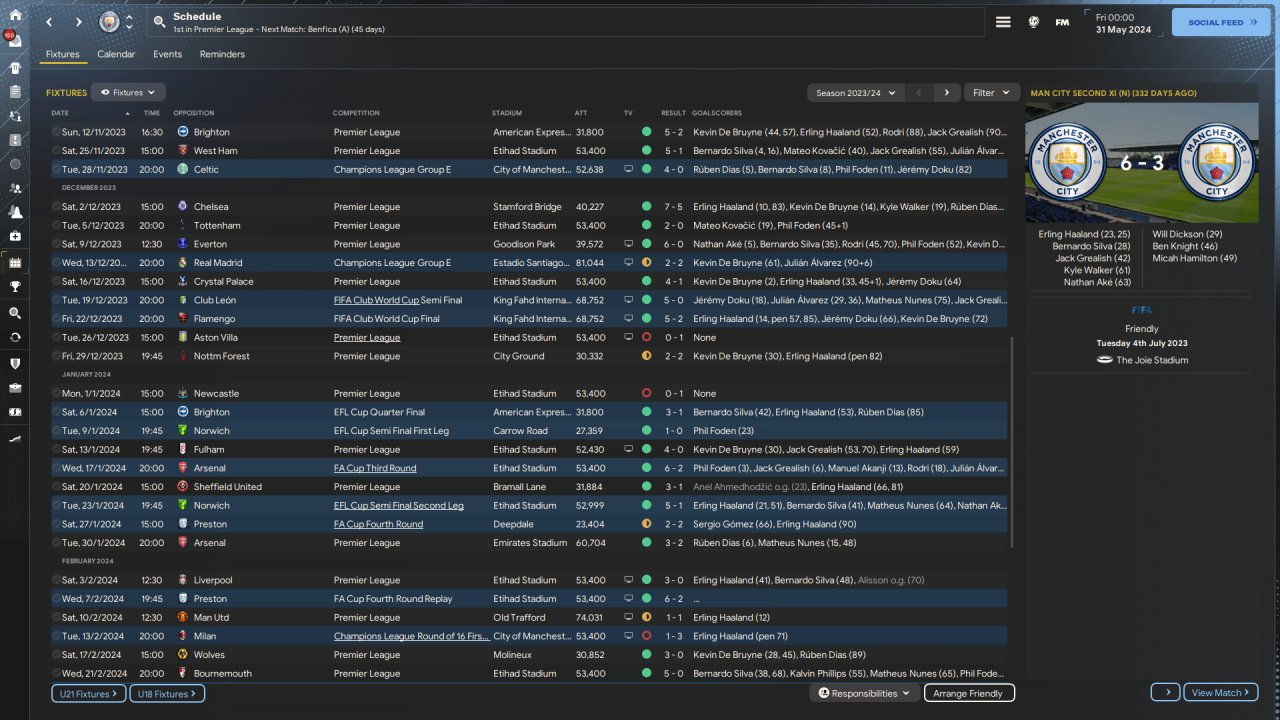This screenshot has height=720, width=1280.
Task: Expand the Fixtures view dropdown
Action: tap(128, 93)
